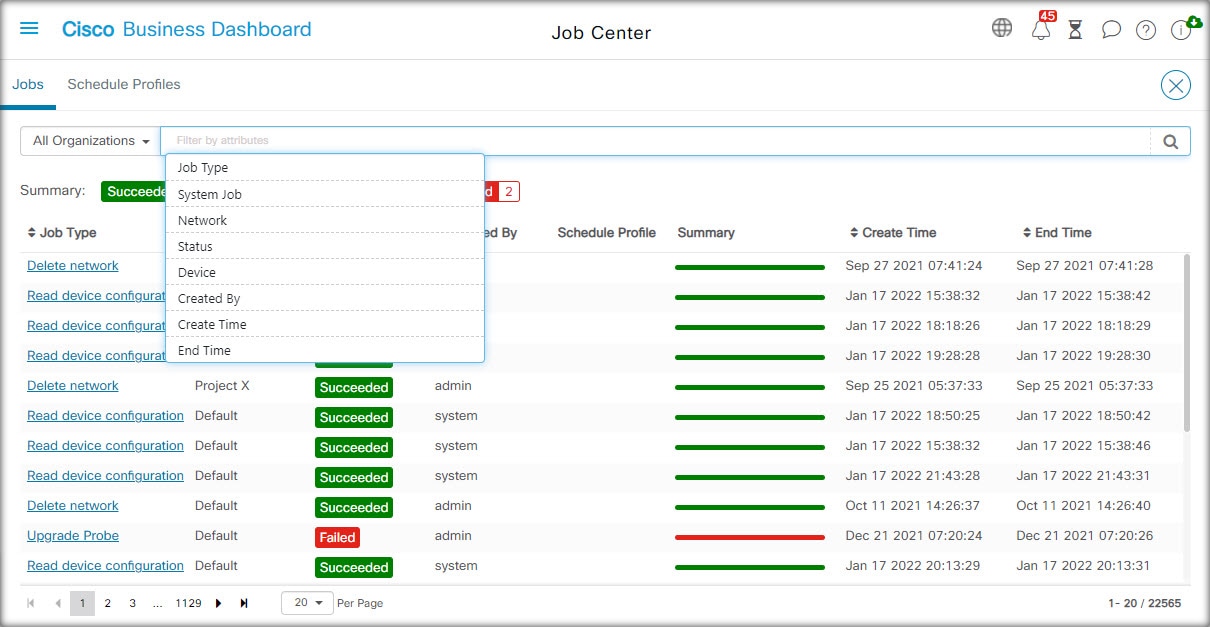Click the Cisco Business Dashboard logo
Image resolution: width=1210 pixels, height=627 pixels.
186,29
